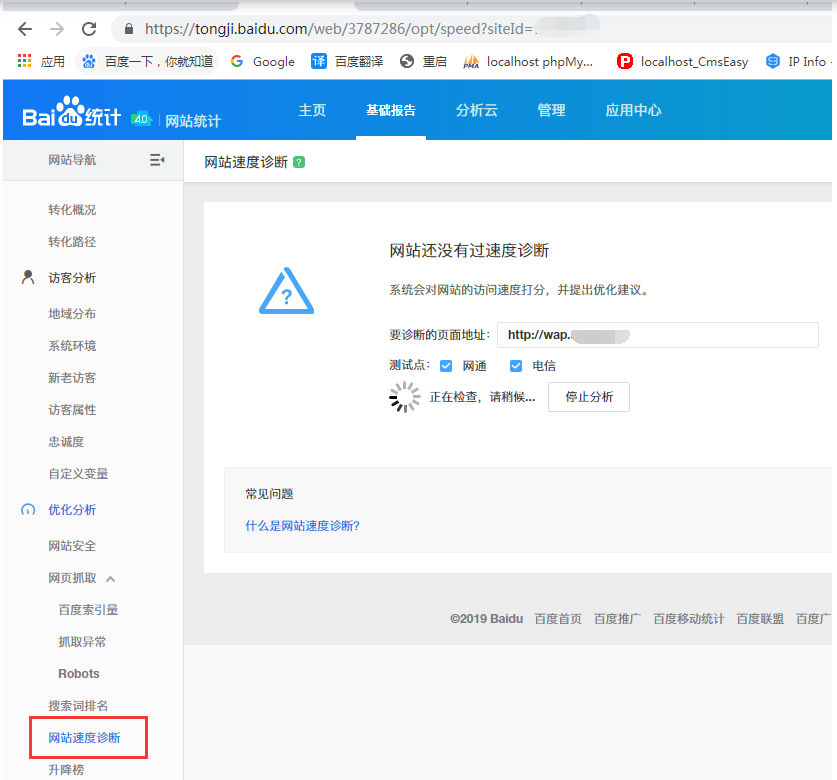The width and height of the screenshot is (837, 780).
Task: Switch to the 分析云 tab
Action: click(476, 110)
